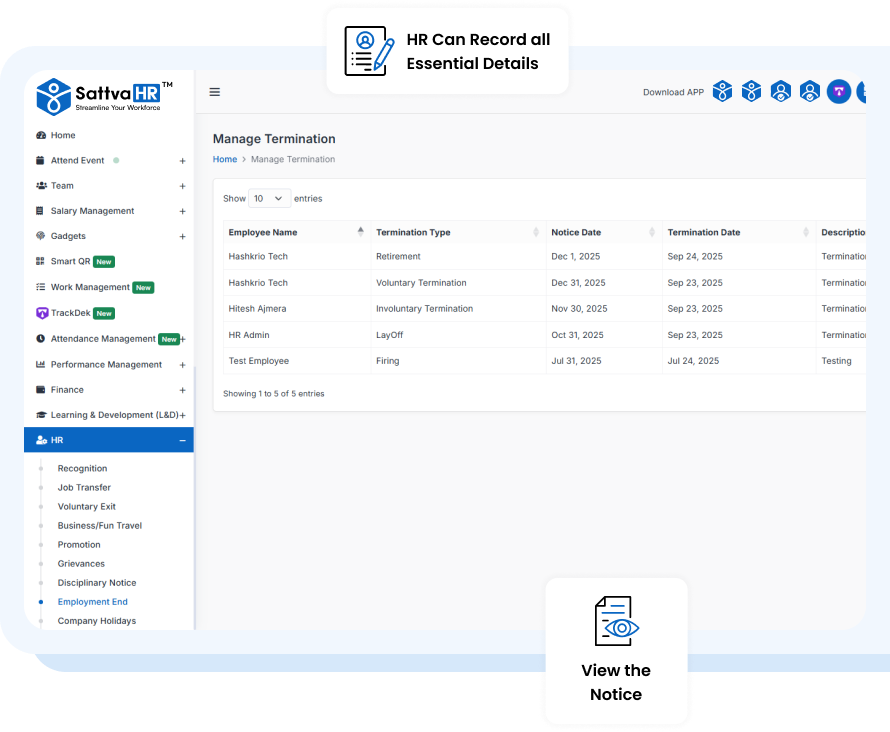Click the purple app download icon in the header

tap(838, 91)
